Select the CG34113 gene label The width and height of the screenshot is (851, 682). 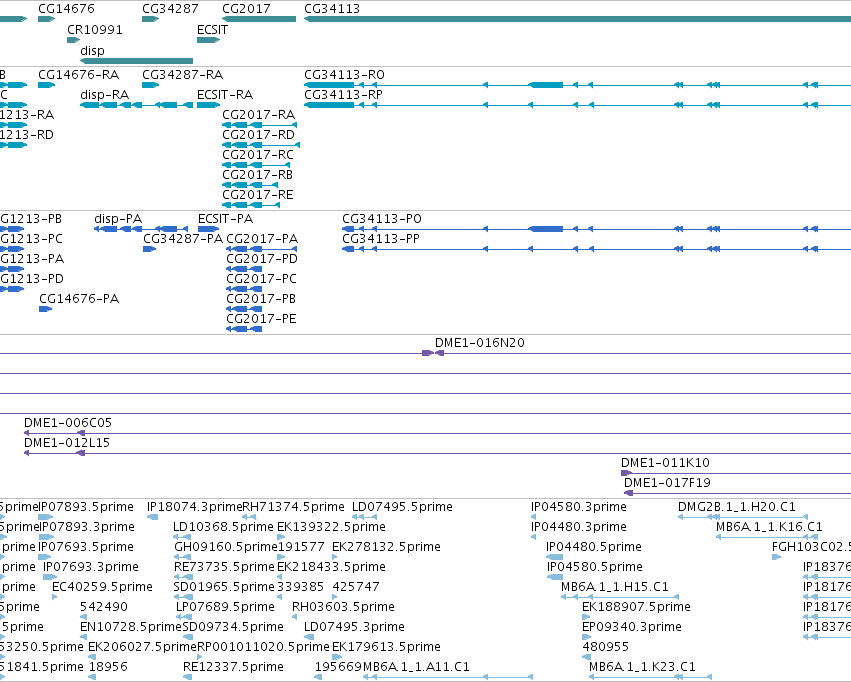332,9
